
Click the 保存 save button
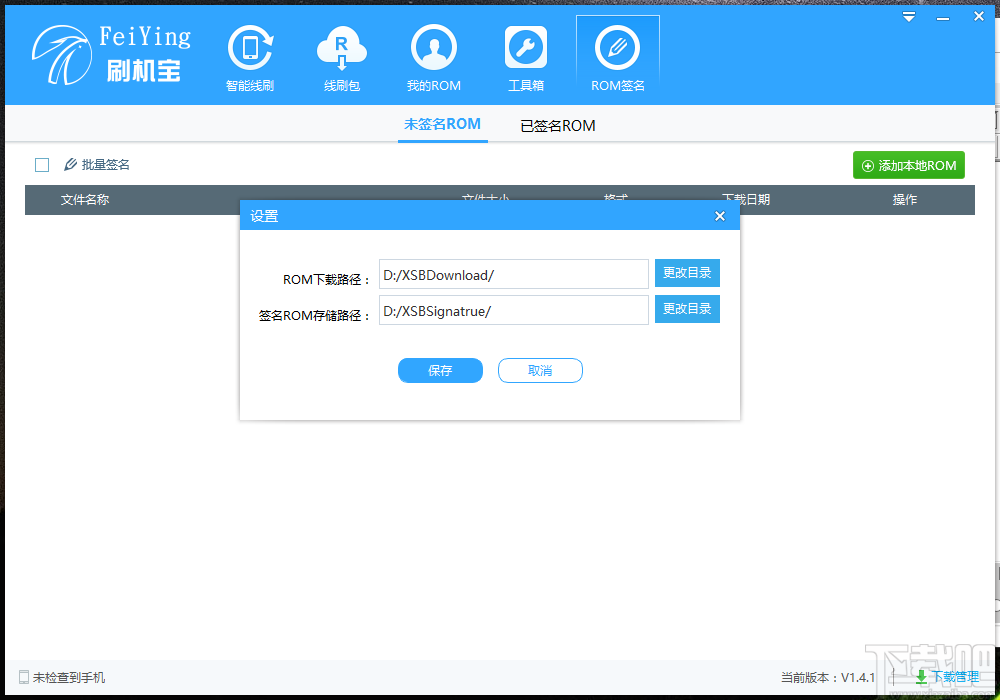click(x=440, y=370)
